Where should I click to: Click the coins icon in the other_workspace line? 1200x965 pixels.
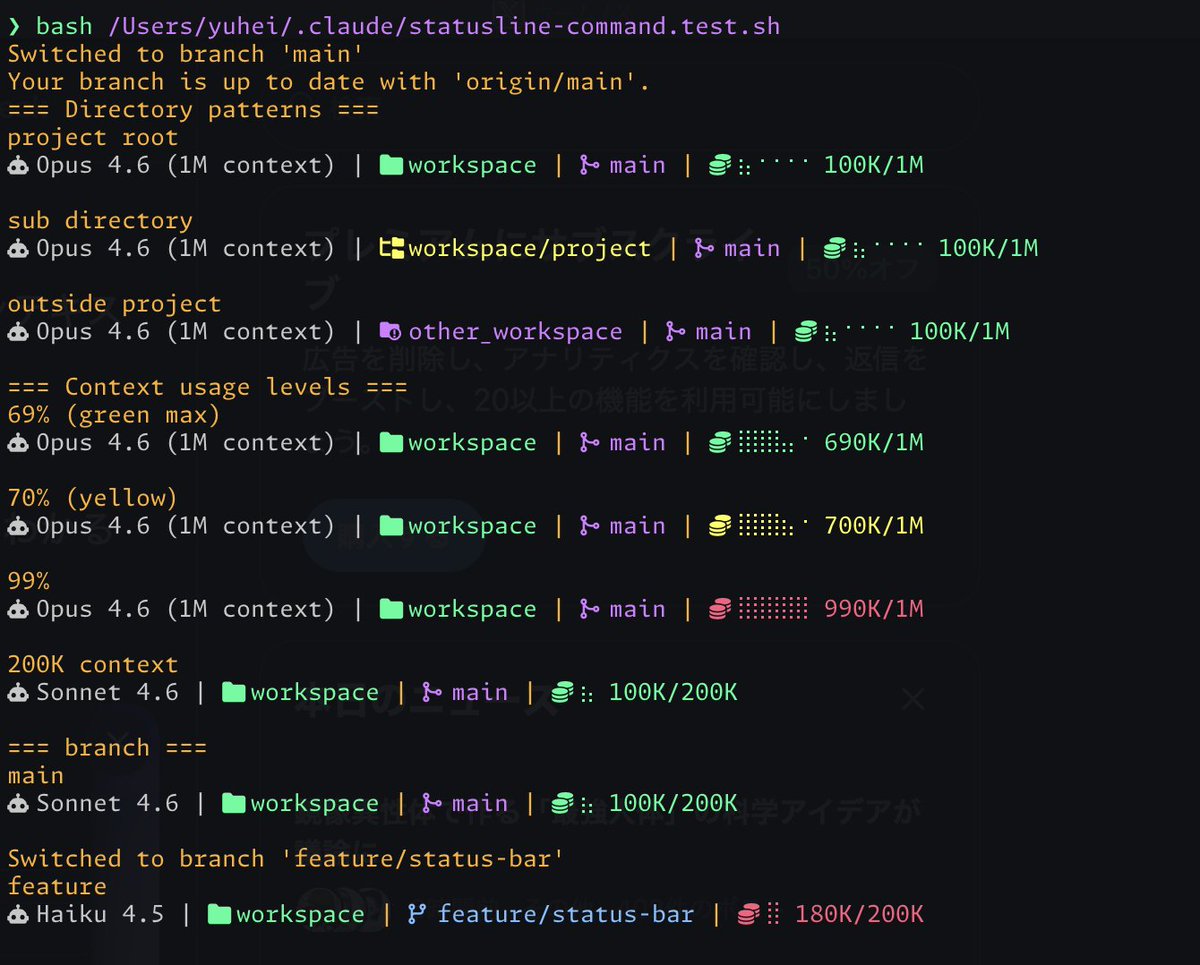click(805, 332)
